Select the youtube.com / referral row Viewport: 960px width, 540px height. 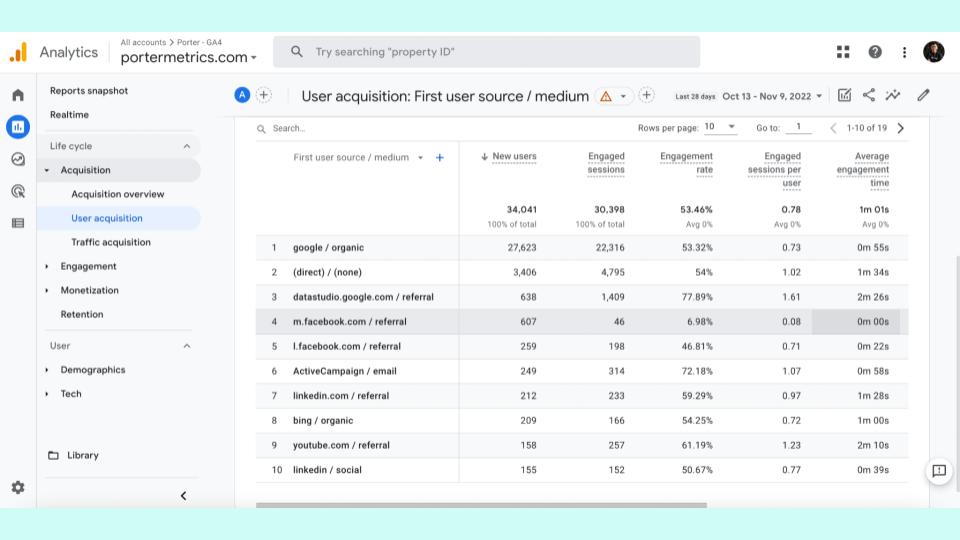[x=582, y=445]
